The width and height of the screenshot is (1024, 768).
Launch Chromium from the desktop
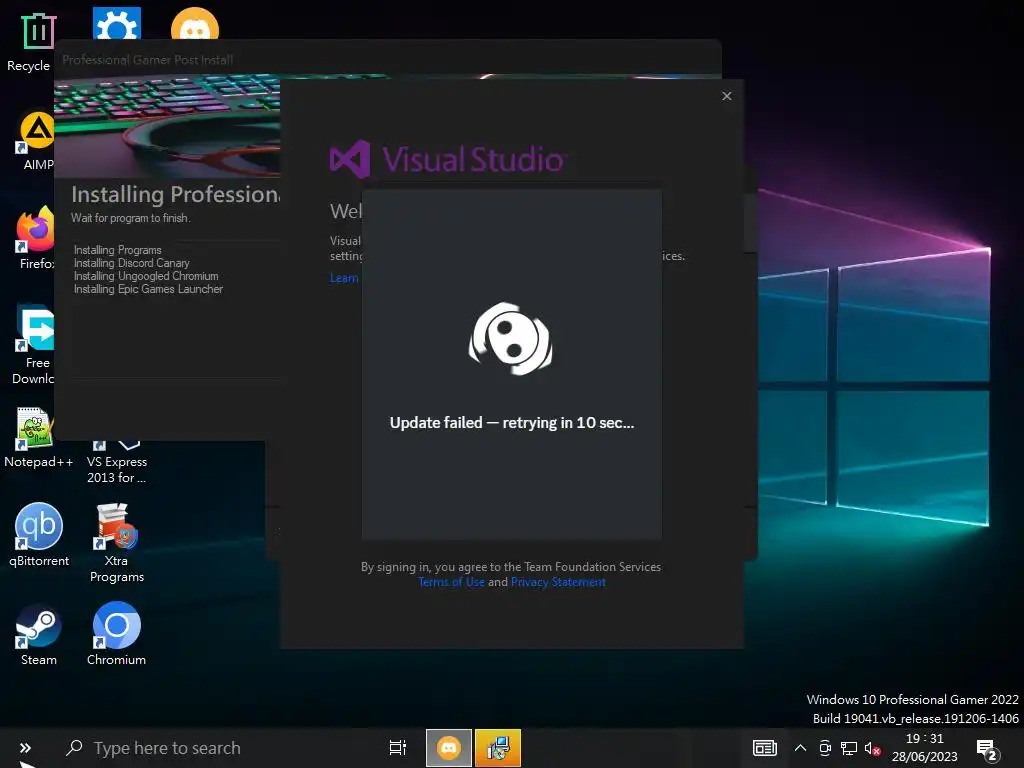click(116, 626)
